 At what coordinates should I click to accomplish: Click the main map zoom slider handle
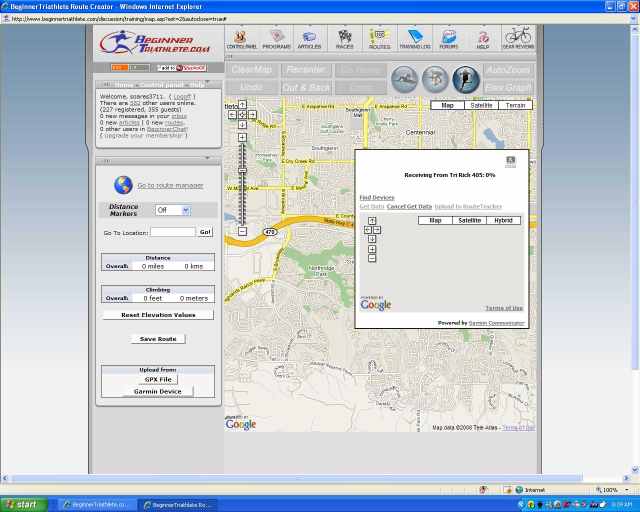242,170
